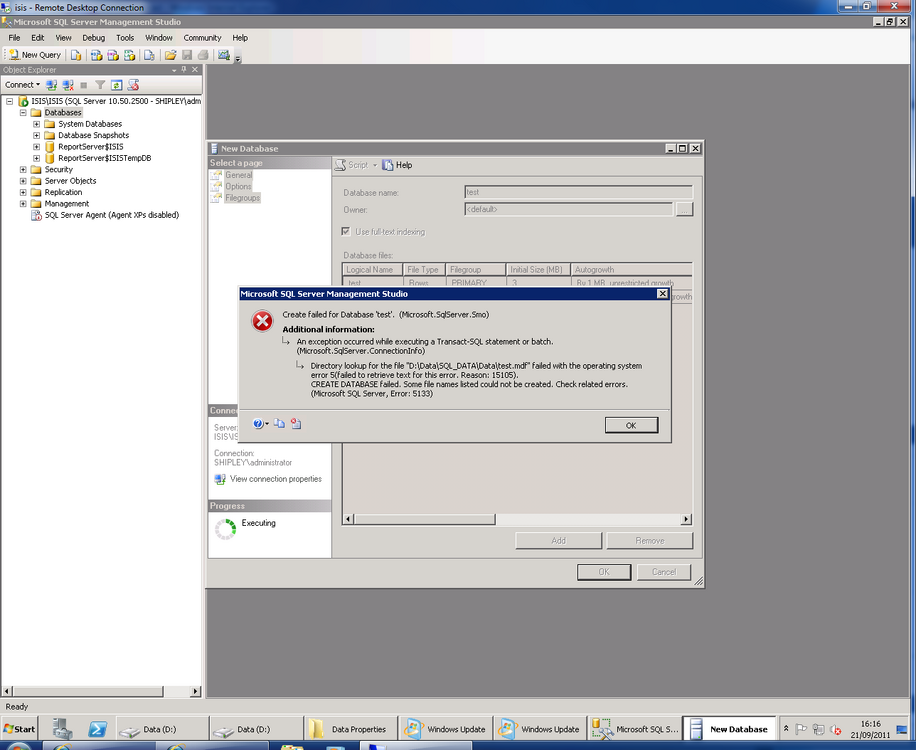Click the New Query toolbar button

click(34, 55)
